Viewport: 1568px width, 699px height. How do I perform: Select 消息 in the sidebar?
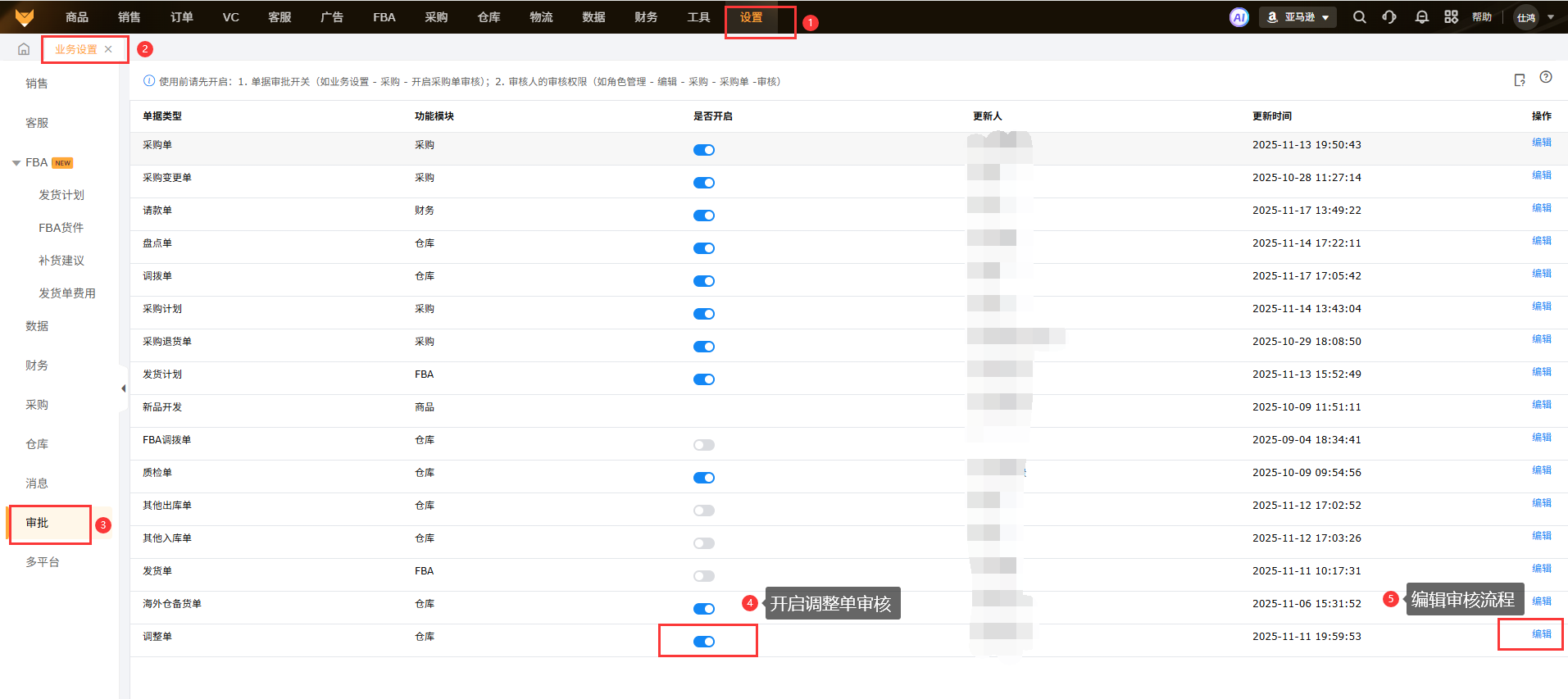pos(37,483)
